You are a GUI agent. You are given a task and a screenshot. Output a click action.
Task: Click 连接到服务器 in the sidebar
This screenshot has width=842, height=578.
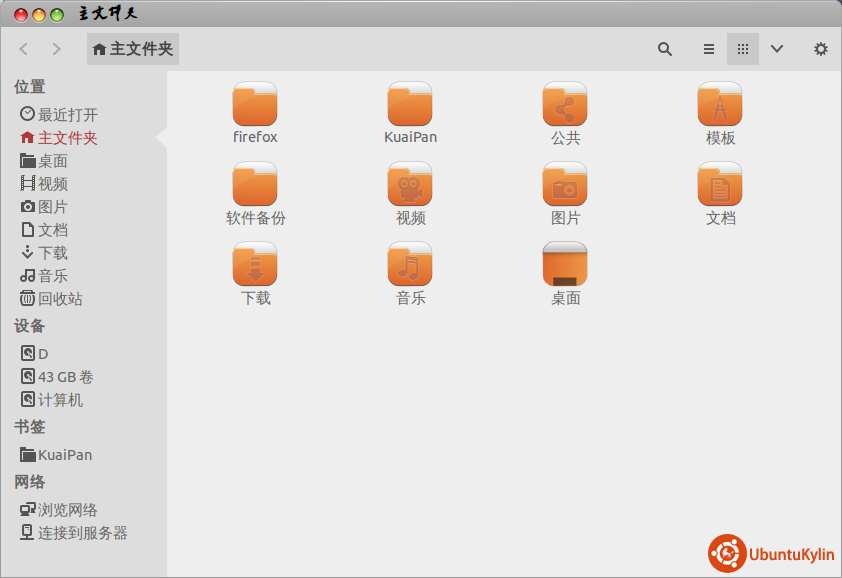click(82, 533)
